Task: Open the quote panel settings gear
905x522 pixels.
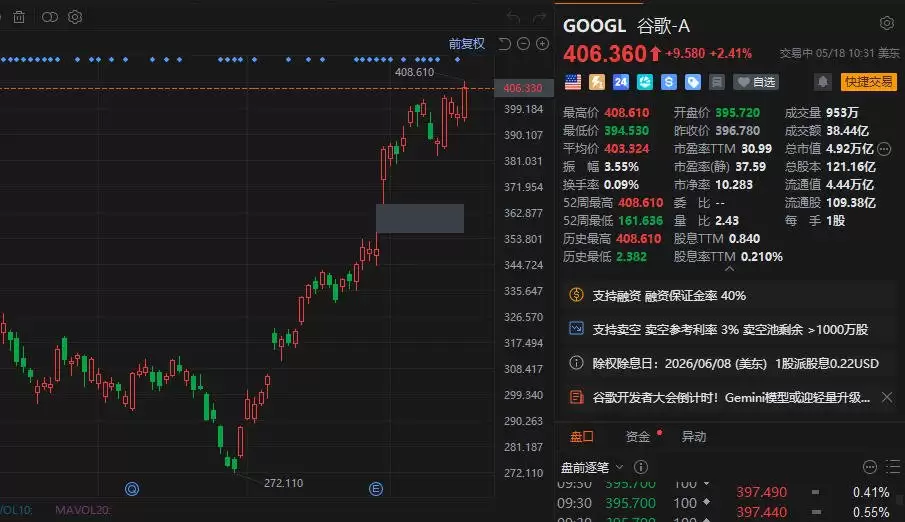Action: (887, 23)
